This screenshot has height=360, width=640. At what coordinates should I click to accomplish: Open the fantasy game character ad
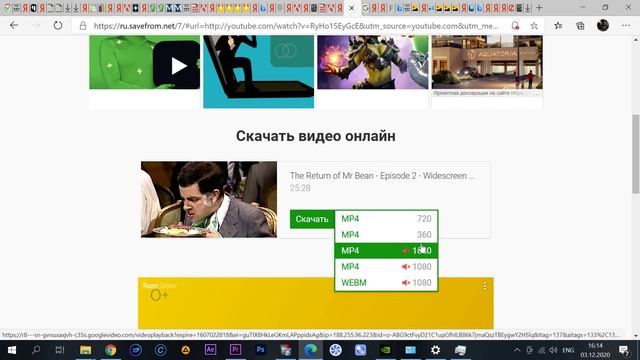[x=373, y=62]
